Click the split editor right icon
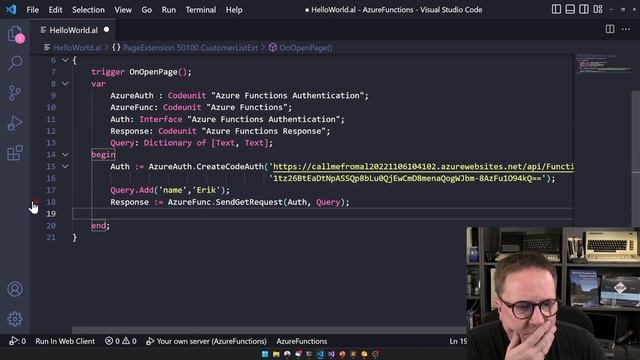 pos(610,29)
